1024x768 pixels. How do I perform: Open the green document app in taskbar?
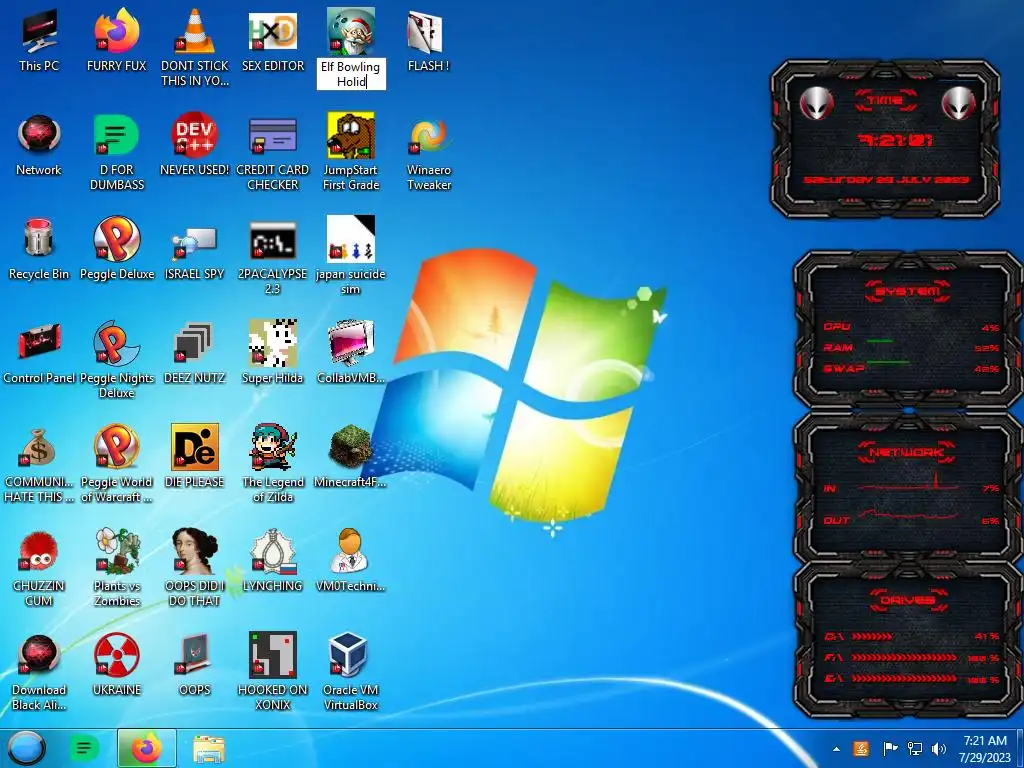tap(84, 748)
